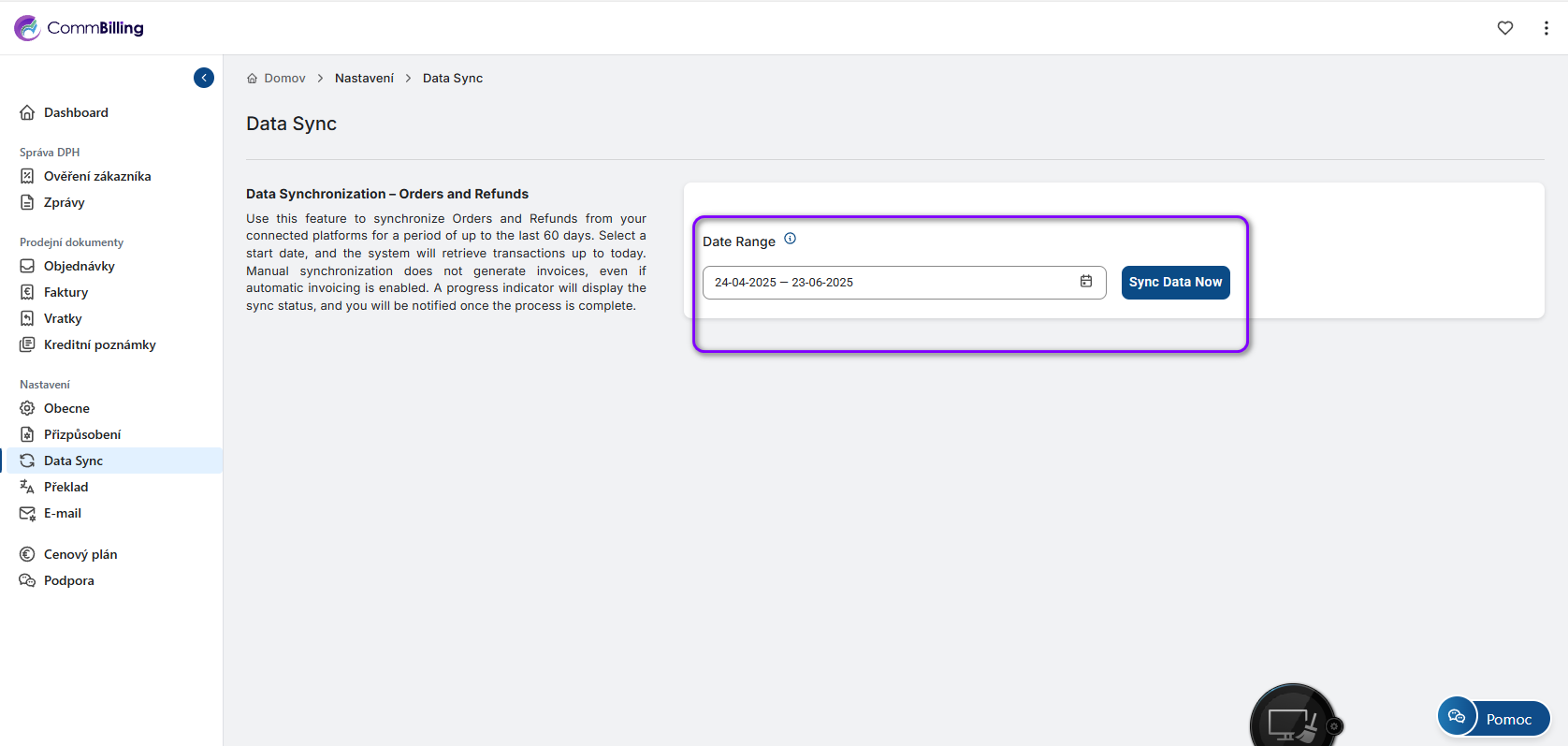This screenshot has width=1568, height=746.
Task: Open Kreditní poznámky section
Action: (x=99, y=344)
